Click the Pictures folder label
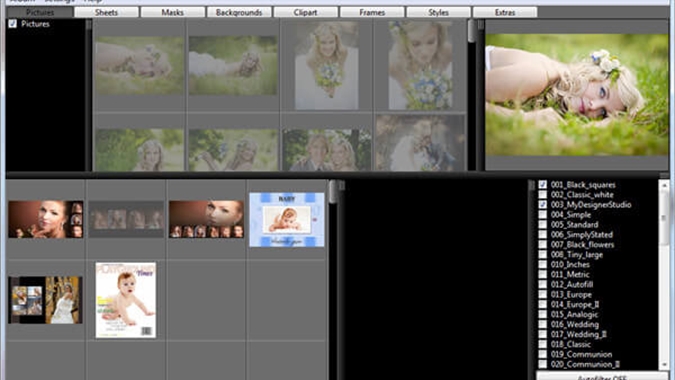This screenshot has width=675, height=380. point(35,24)
